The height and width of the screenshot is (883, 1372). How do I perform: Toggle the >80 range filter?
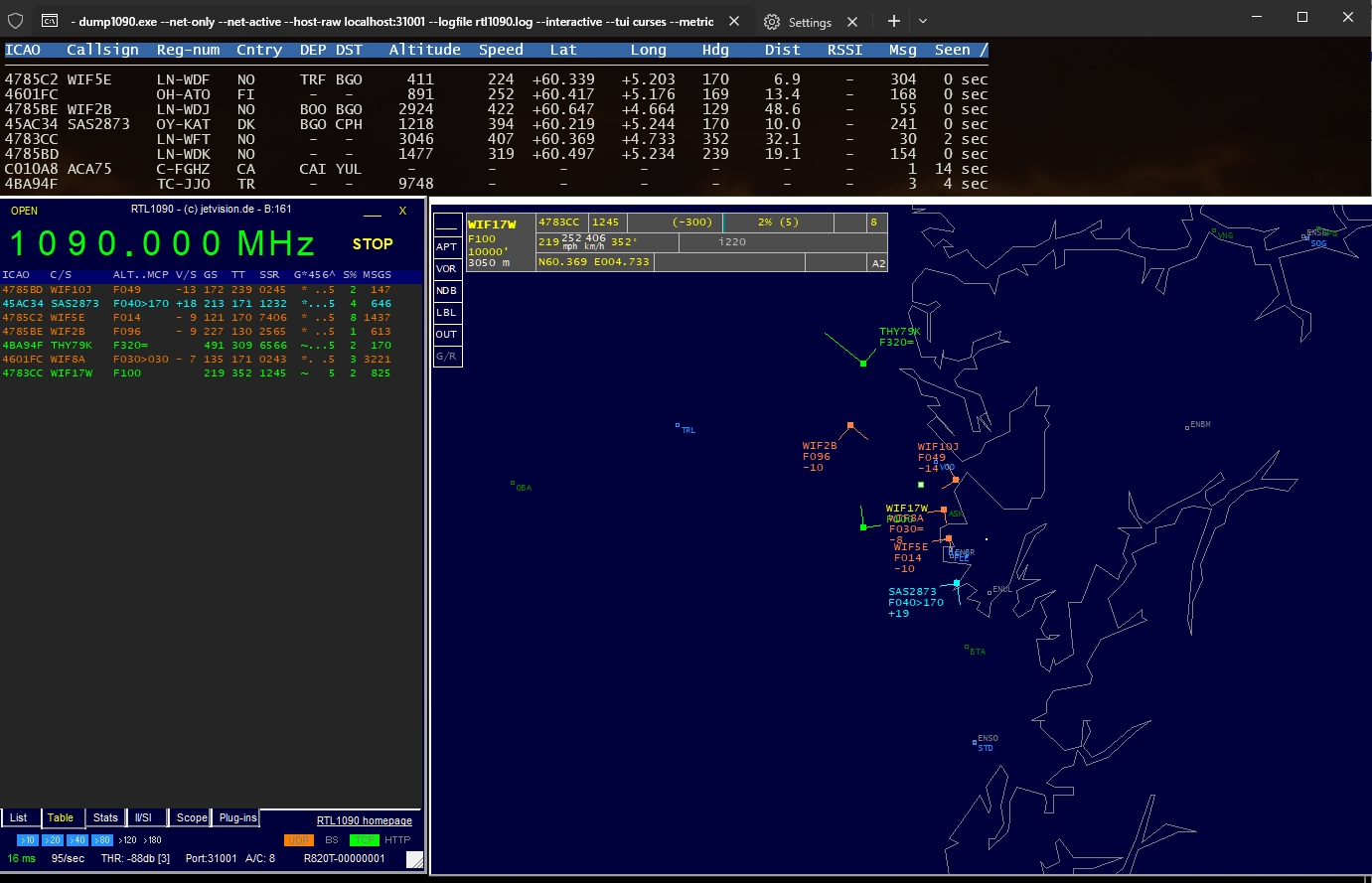click(102, 840)
